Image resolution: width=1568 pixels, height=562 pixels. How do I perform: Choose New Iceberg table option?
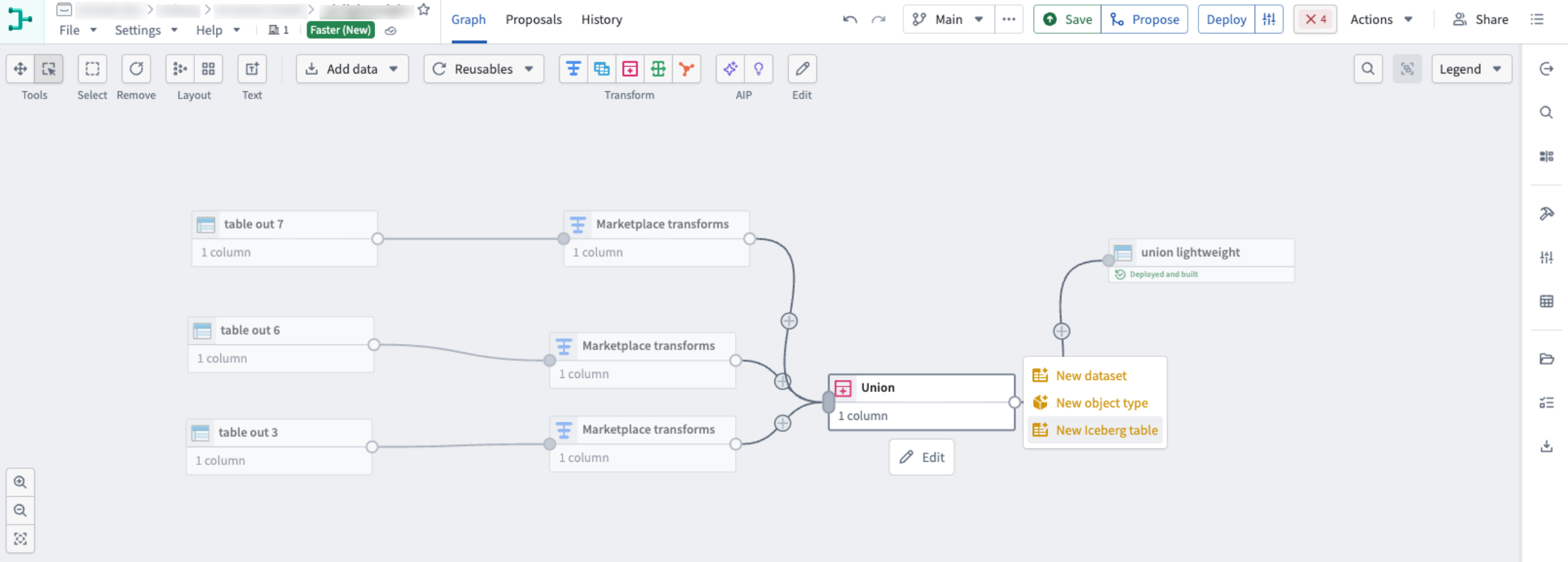pyautogui.click(x=1095, y=430)
